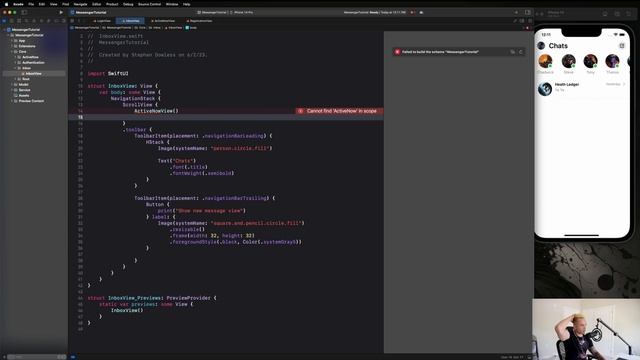
Task: Click the cloud status icon in toolbar
Action: click(x=421, y=12)
